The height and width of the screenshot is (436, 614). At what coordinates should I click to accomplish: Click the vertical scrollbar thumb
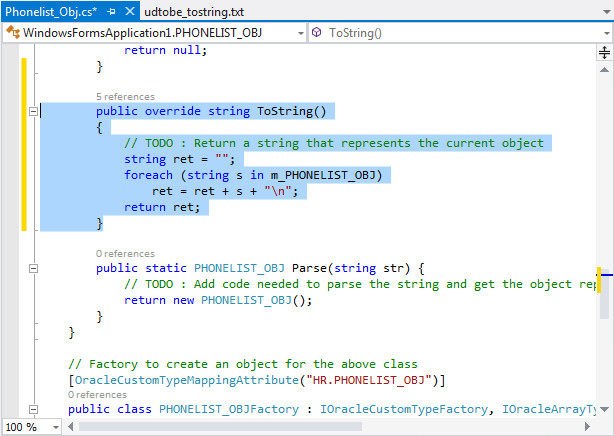pos(604,294)
